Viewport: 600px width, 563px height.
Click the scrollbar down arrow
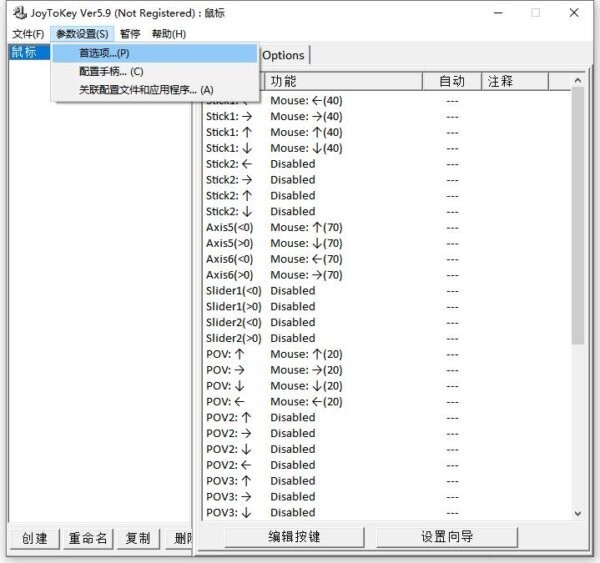point(578,513)
